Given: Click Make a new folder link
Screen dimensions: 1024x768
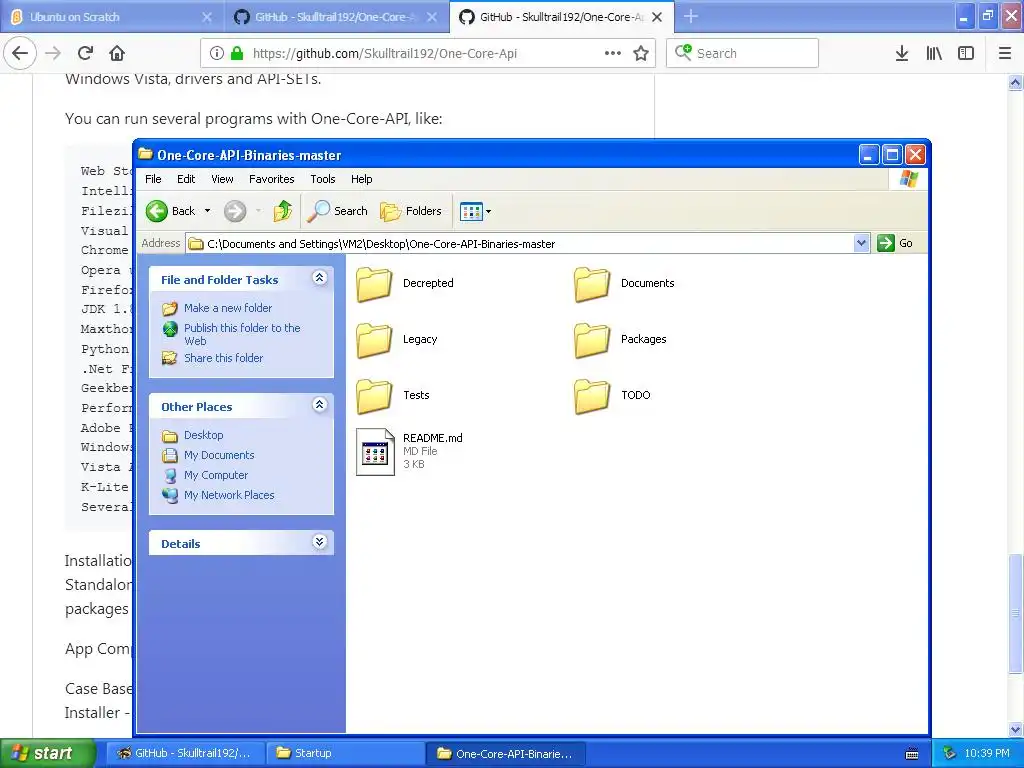Looking at the screenshot, I should [228, 308].
